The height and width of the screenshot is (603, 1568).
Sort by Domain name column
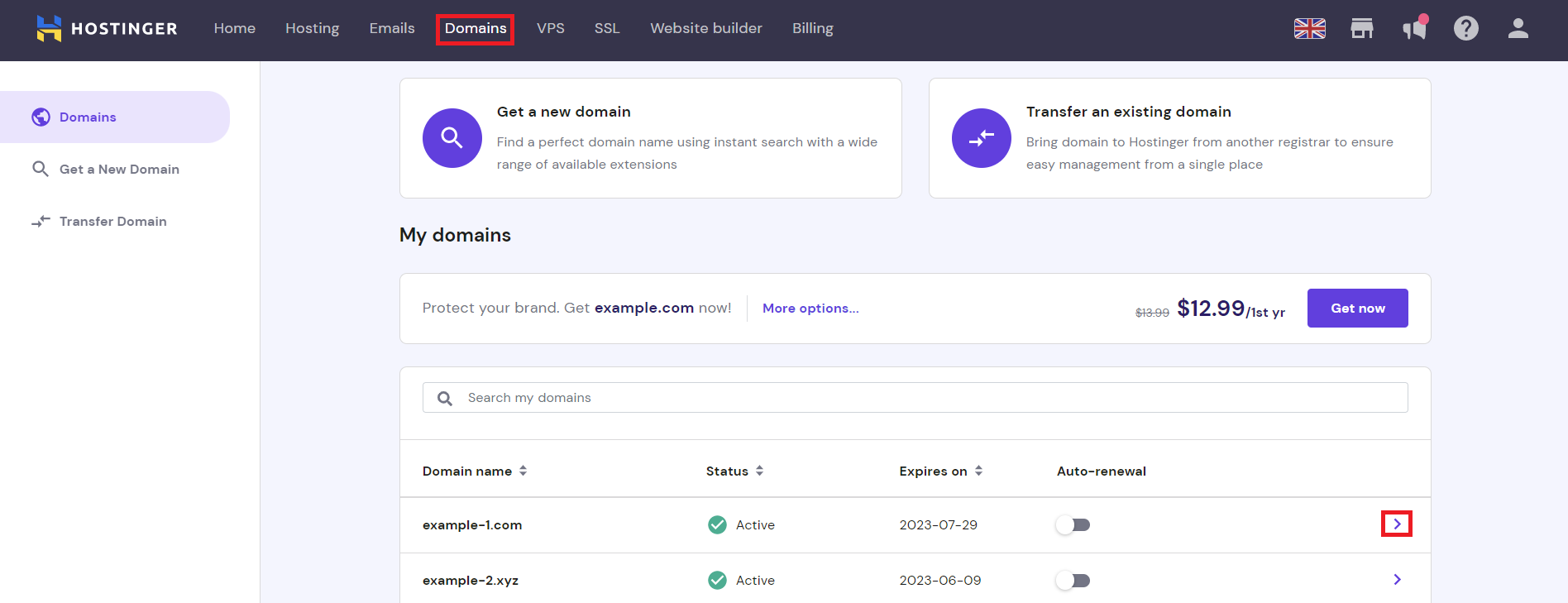[x=475, y=471]
